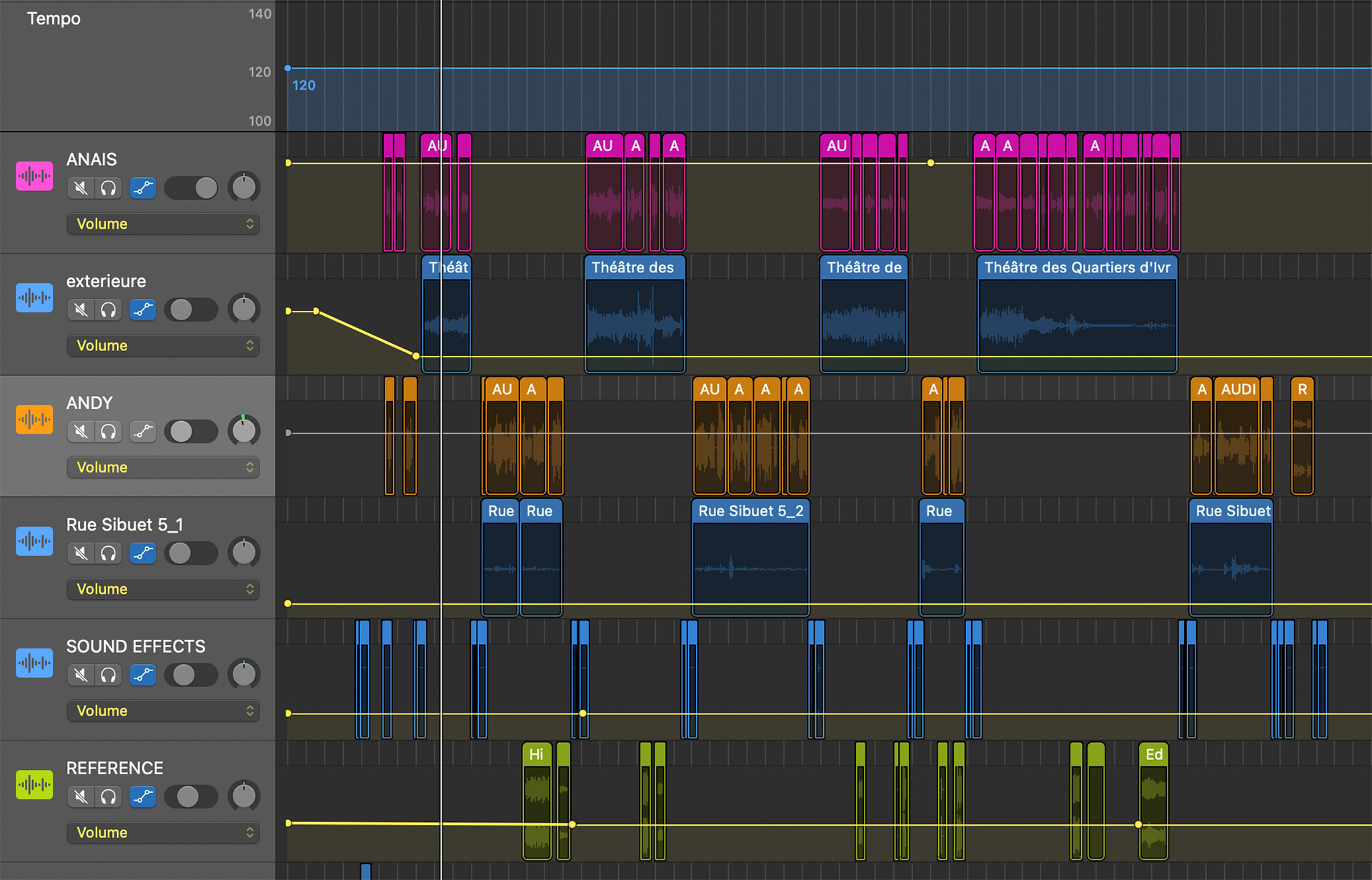Solo the exterieure track with the headphones icon
1372x880 pixels.
click(109, 310)
